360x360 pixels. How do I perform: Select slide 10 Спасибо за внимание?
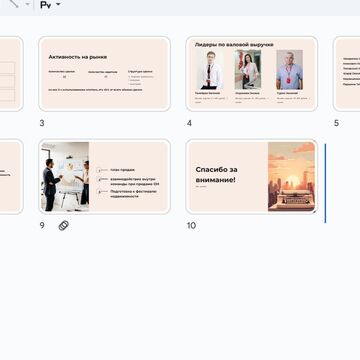(252, 176)
